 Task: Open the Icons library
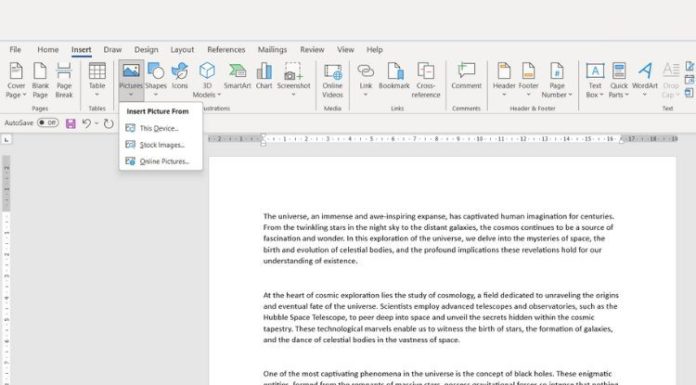click(x=180, y=76)
